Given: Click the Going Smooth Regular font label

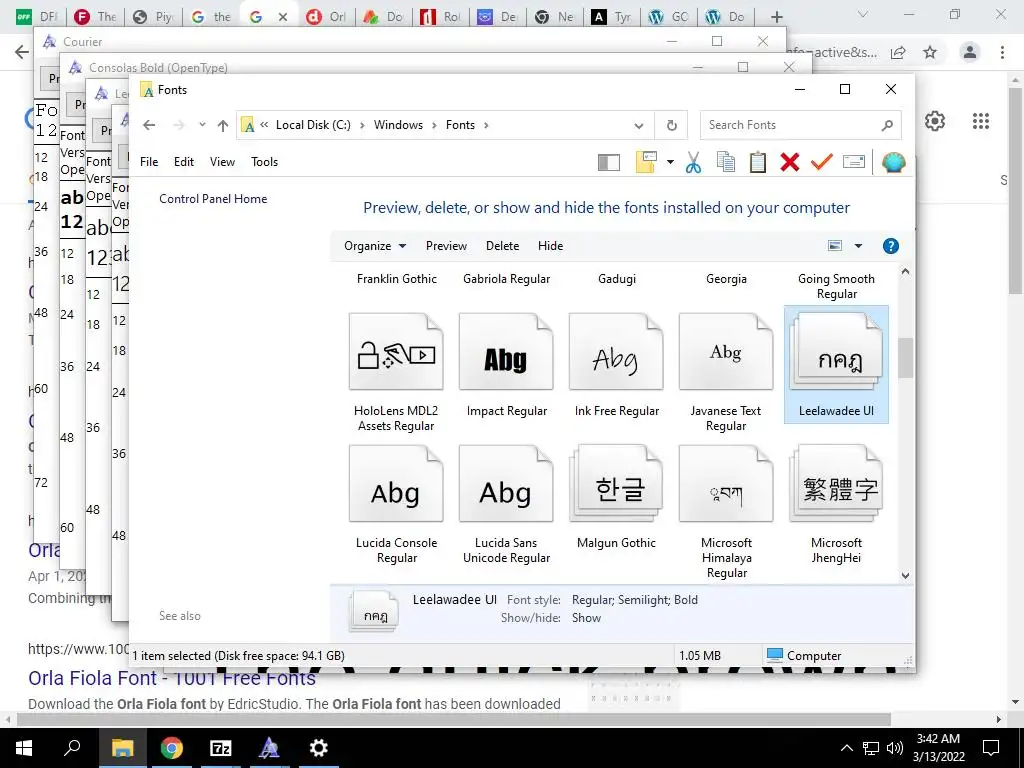Looking at the screenshot, I should tap(837, 286).
